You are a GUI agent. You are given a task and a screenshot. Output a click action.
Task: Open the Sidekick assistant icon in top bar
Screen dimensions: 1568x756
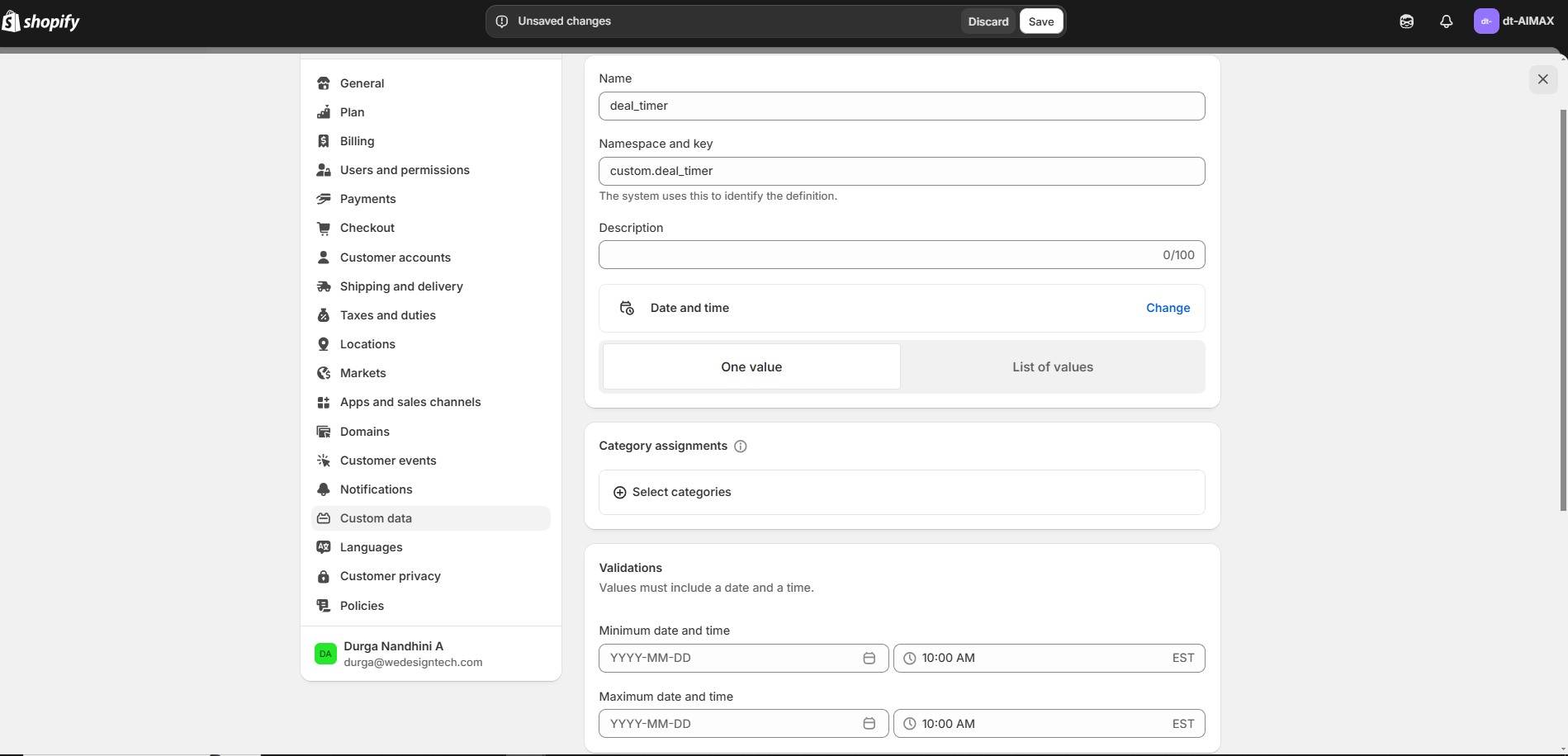1406,21
